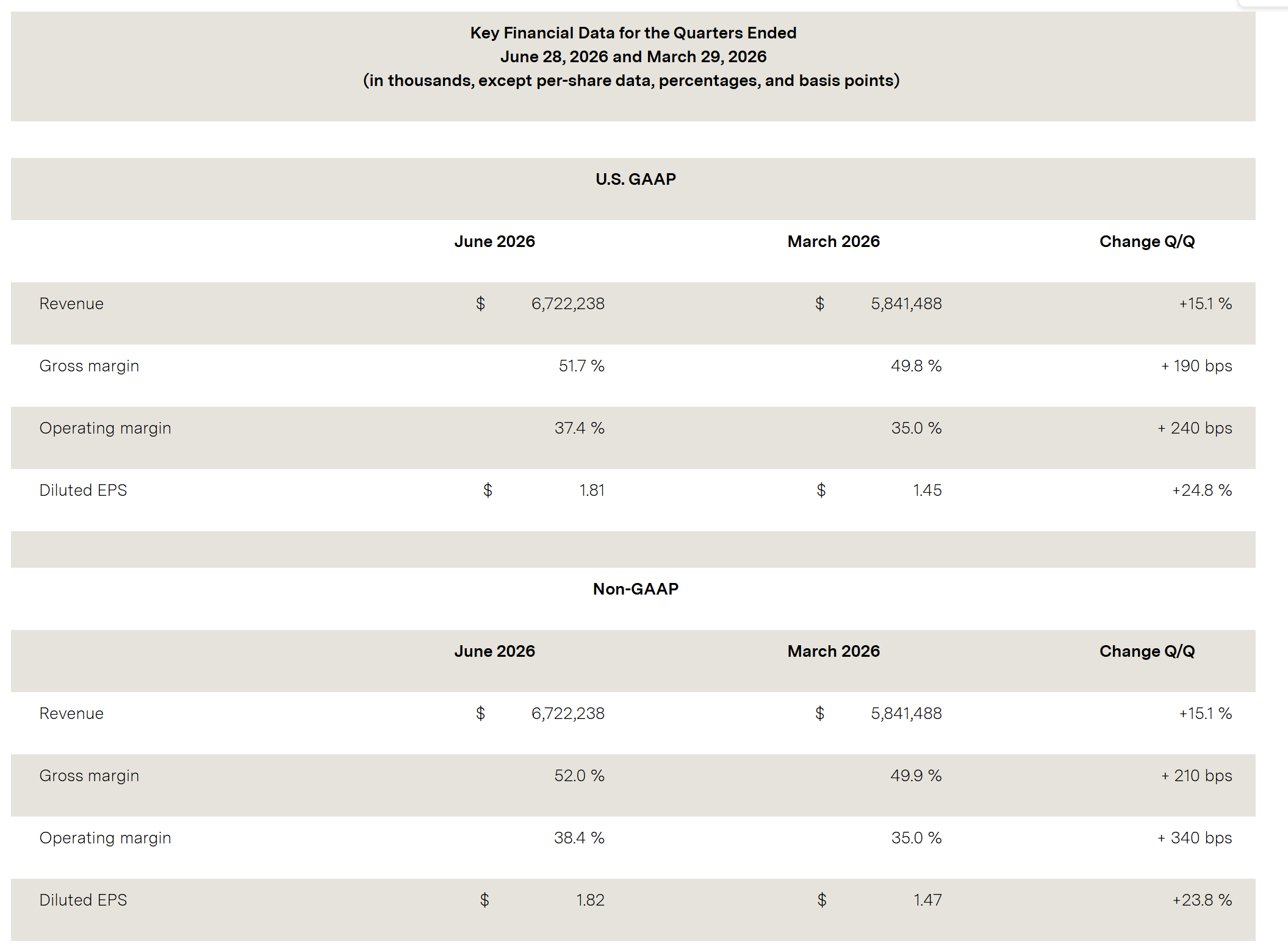Click the GAAP Revenue row label
The width and height of the screenshot is (1288, 944).
tap(71, 304)
